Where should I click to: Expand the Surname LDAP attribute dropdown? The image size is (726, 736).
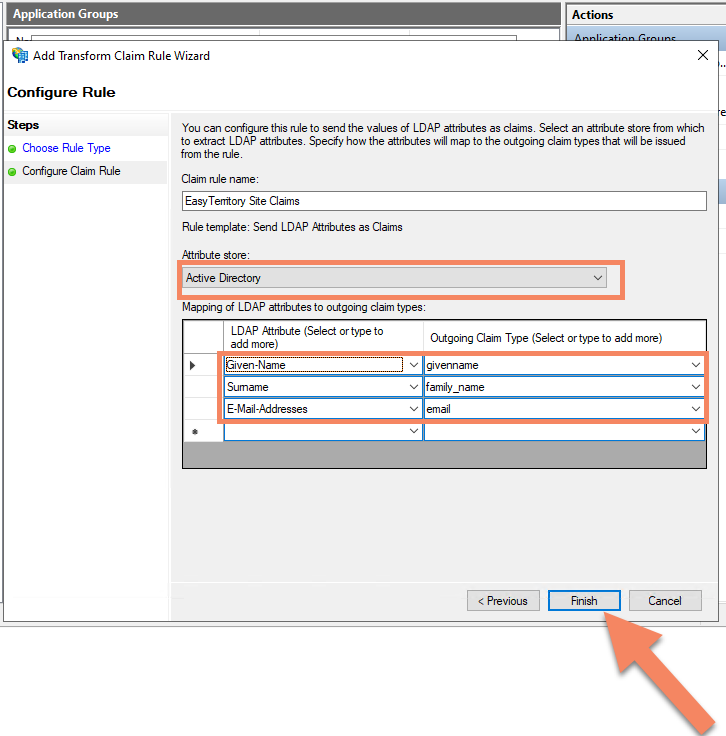pos(413,387)
